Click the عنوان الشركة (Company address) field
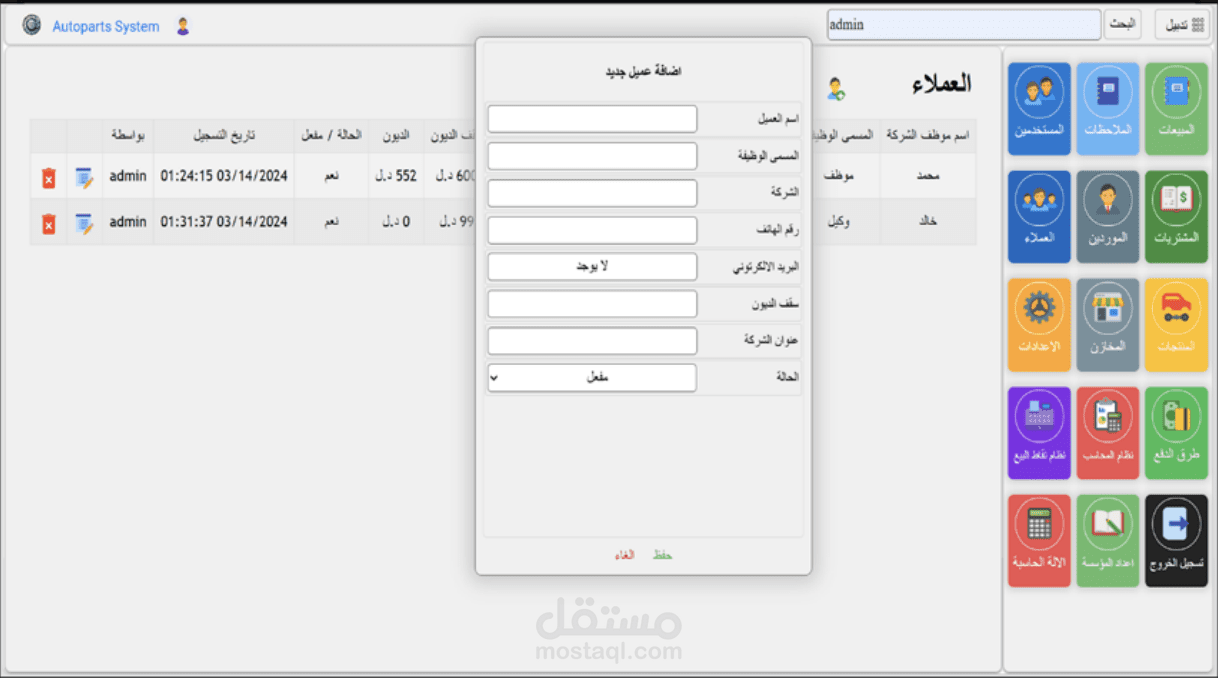Screen dimensions: 1218x678 coord(592,341)
